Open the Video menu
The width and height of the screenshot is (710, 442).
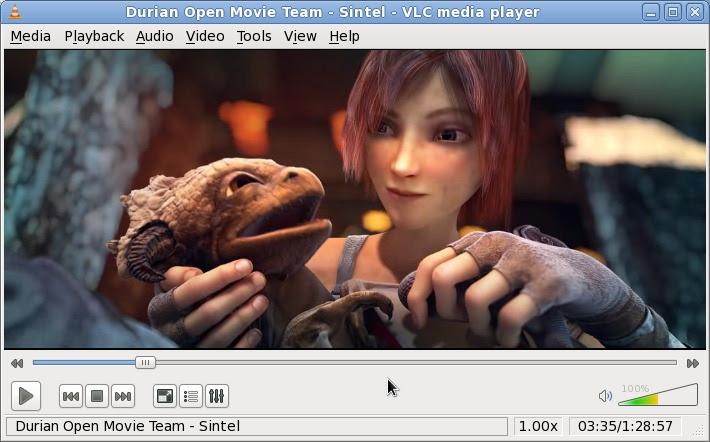coord(205,36)
